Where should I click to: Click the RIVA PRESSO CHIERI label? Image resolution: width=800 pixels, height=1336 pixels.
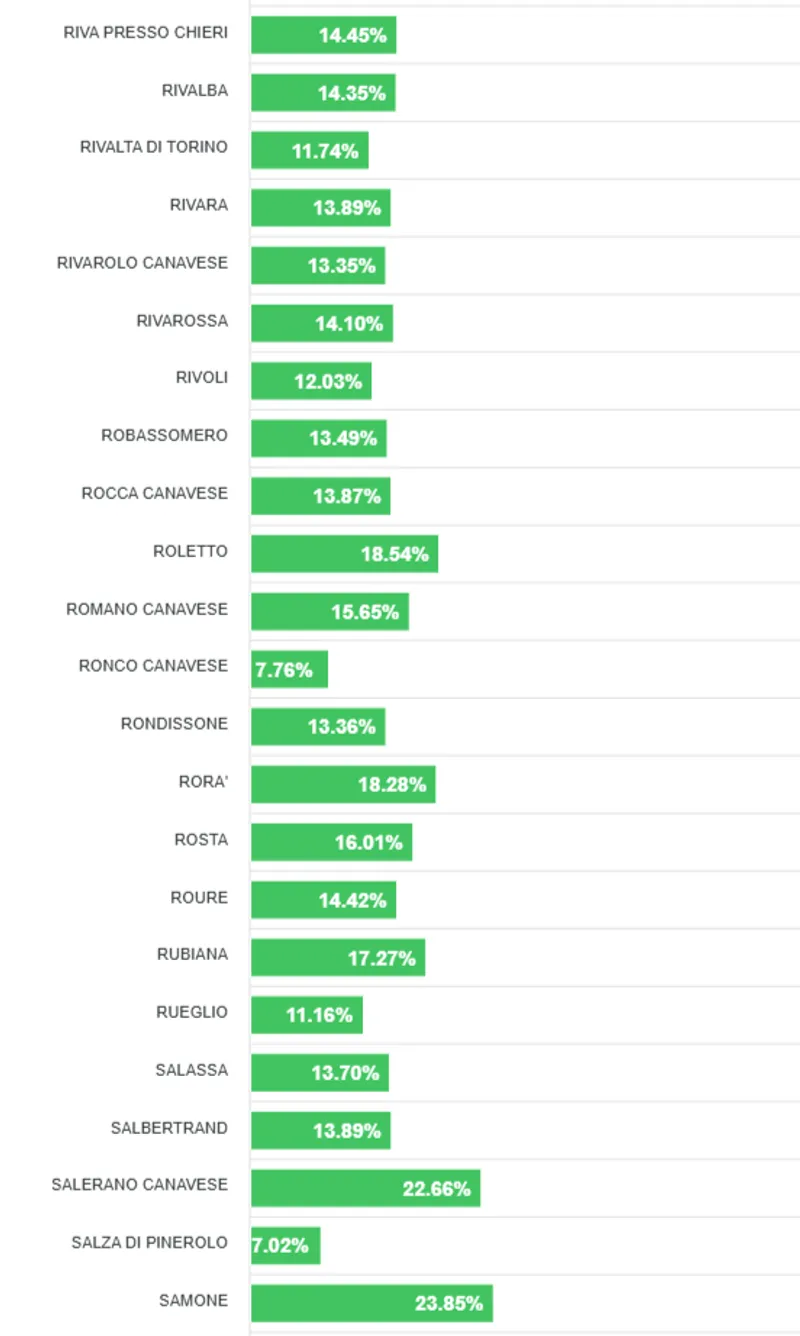pyautogui.click(x=145, y=32)
